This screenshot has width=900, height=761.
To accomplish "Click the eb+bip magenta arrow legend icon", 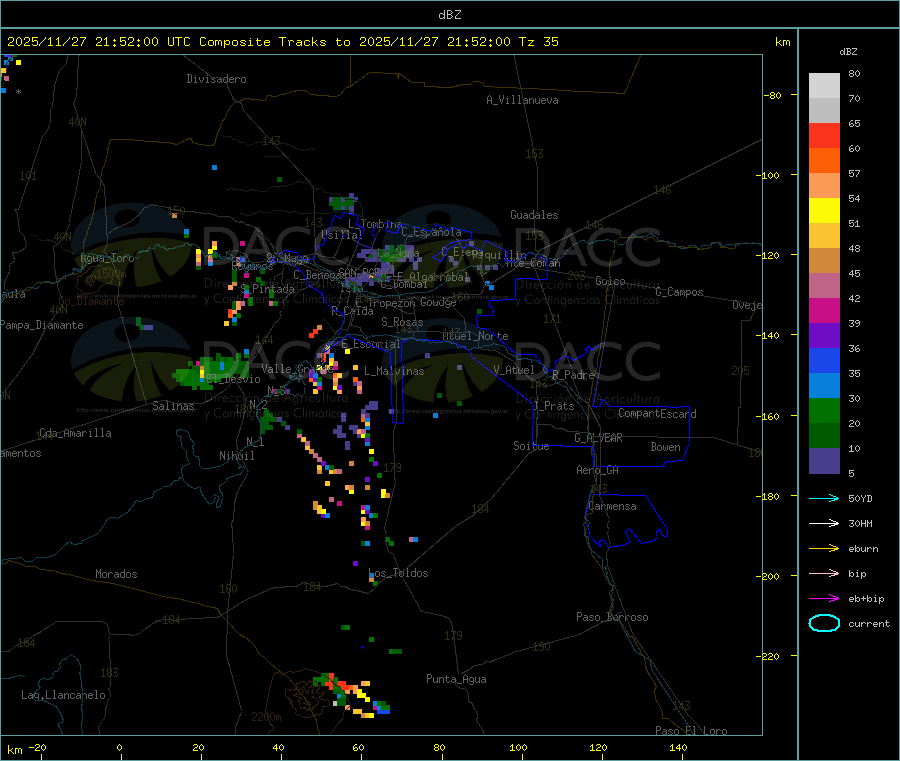I will tap(824, 599).
